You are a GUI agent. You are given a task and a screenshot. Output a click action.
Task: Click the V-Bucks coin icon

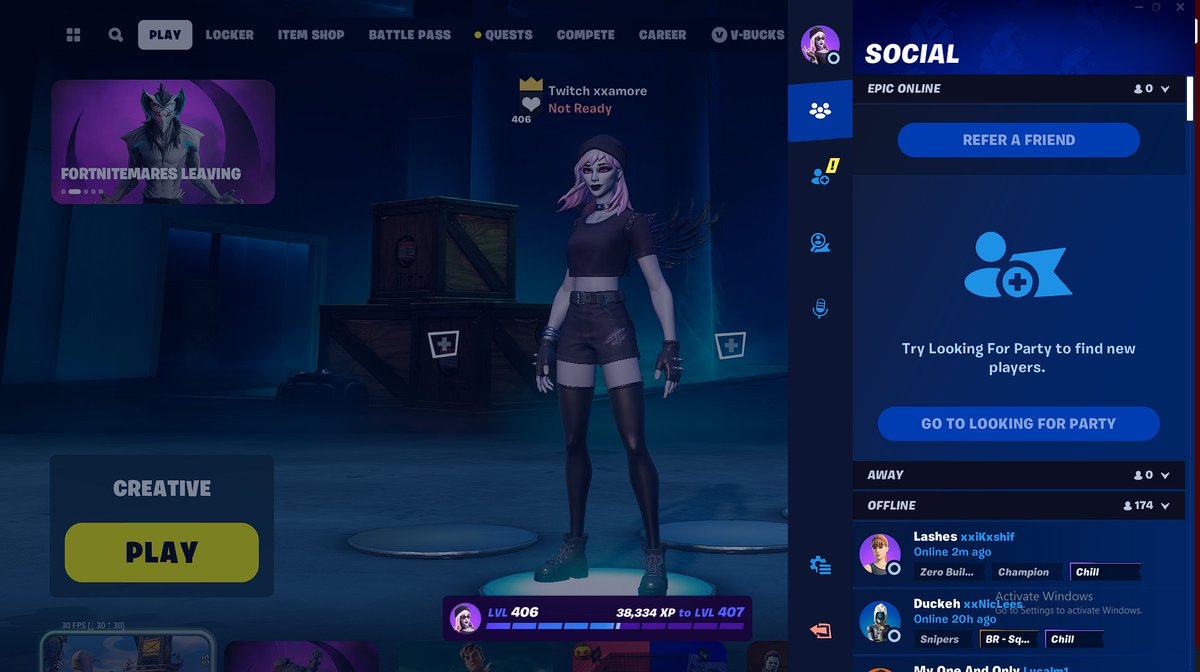point(719,35)
